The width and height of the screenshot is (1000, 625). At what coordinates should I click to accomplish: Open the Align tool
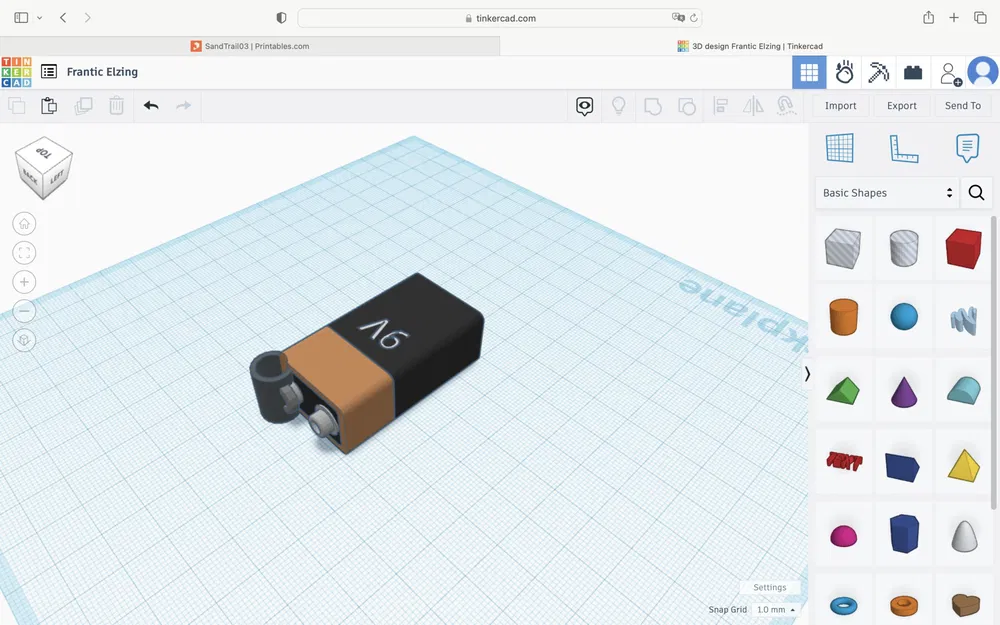coord(720,105)
